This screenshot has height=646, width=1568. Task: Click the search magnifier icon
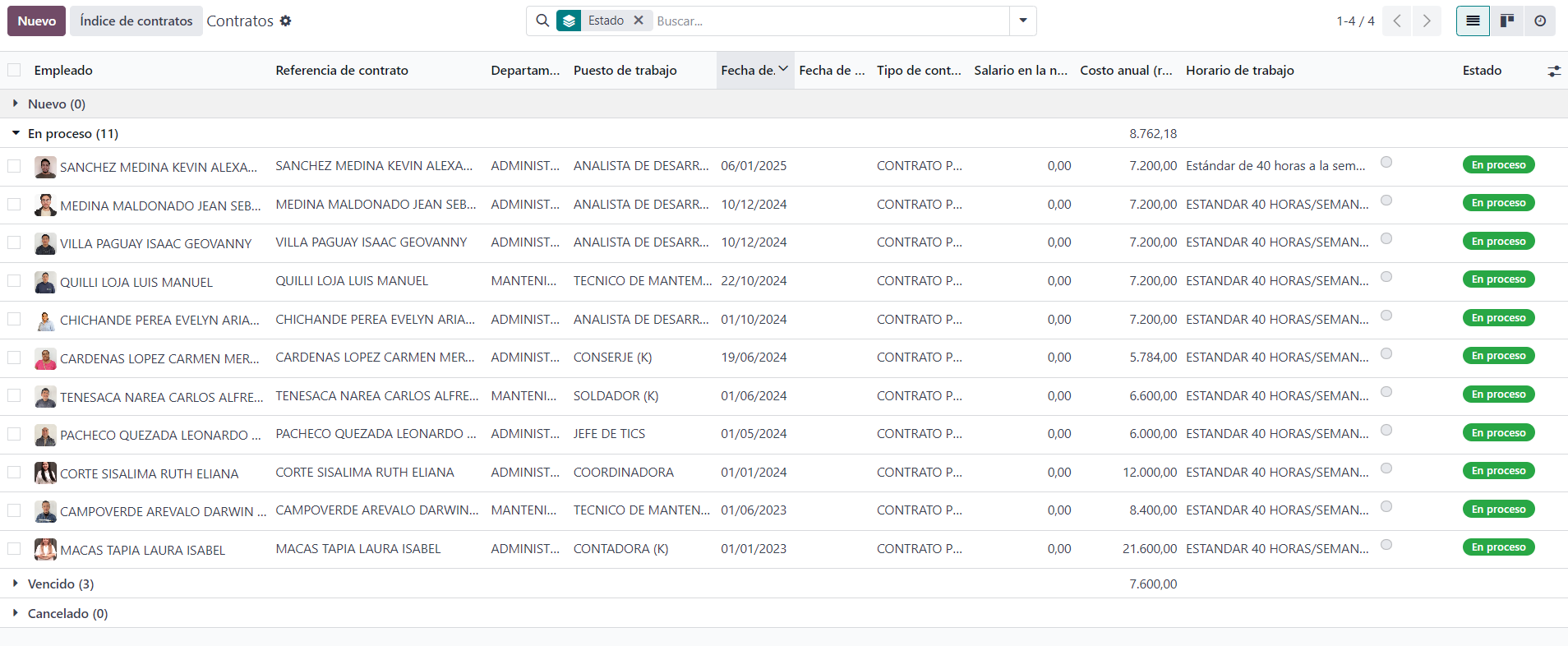[x=542, y=21]
